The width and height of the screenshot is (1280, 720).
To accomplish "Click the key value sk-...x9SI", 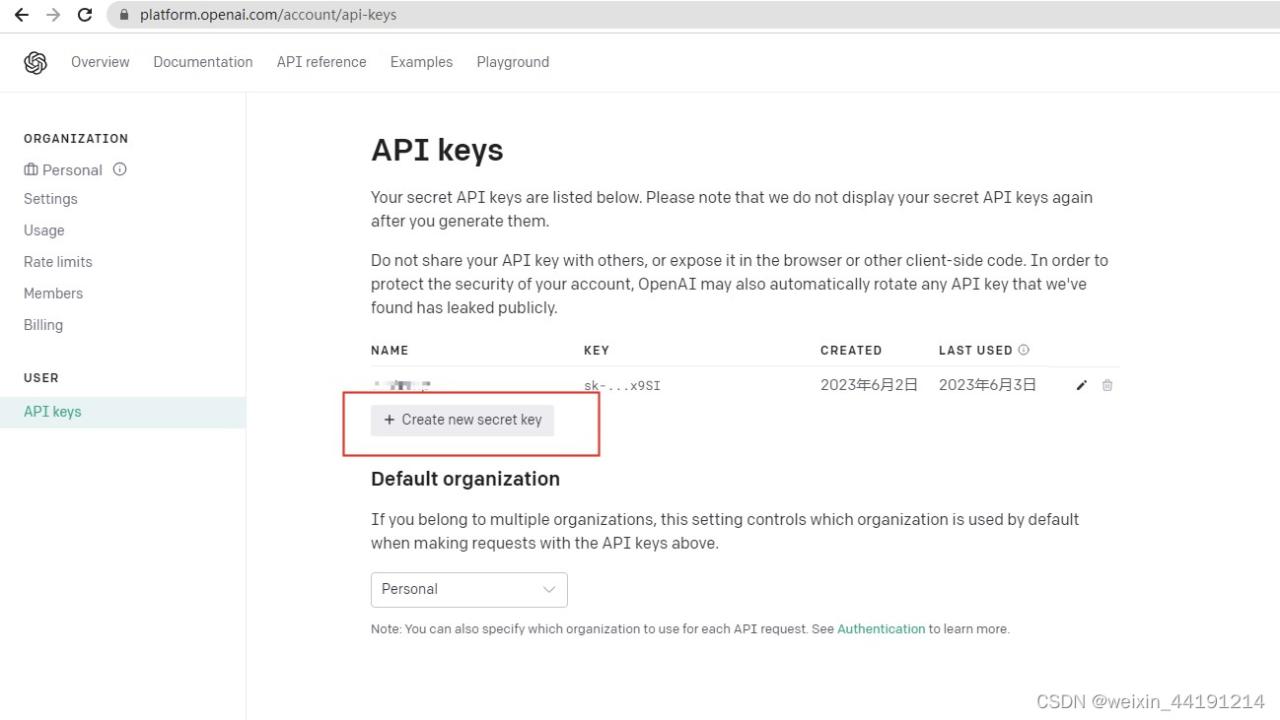I will click(622, 385).
